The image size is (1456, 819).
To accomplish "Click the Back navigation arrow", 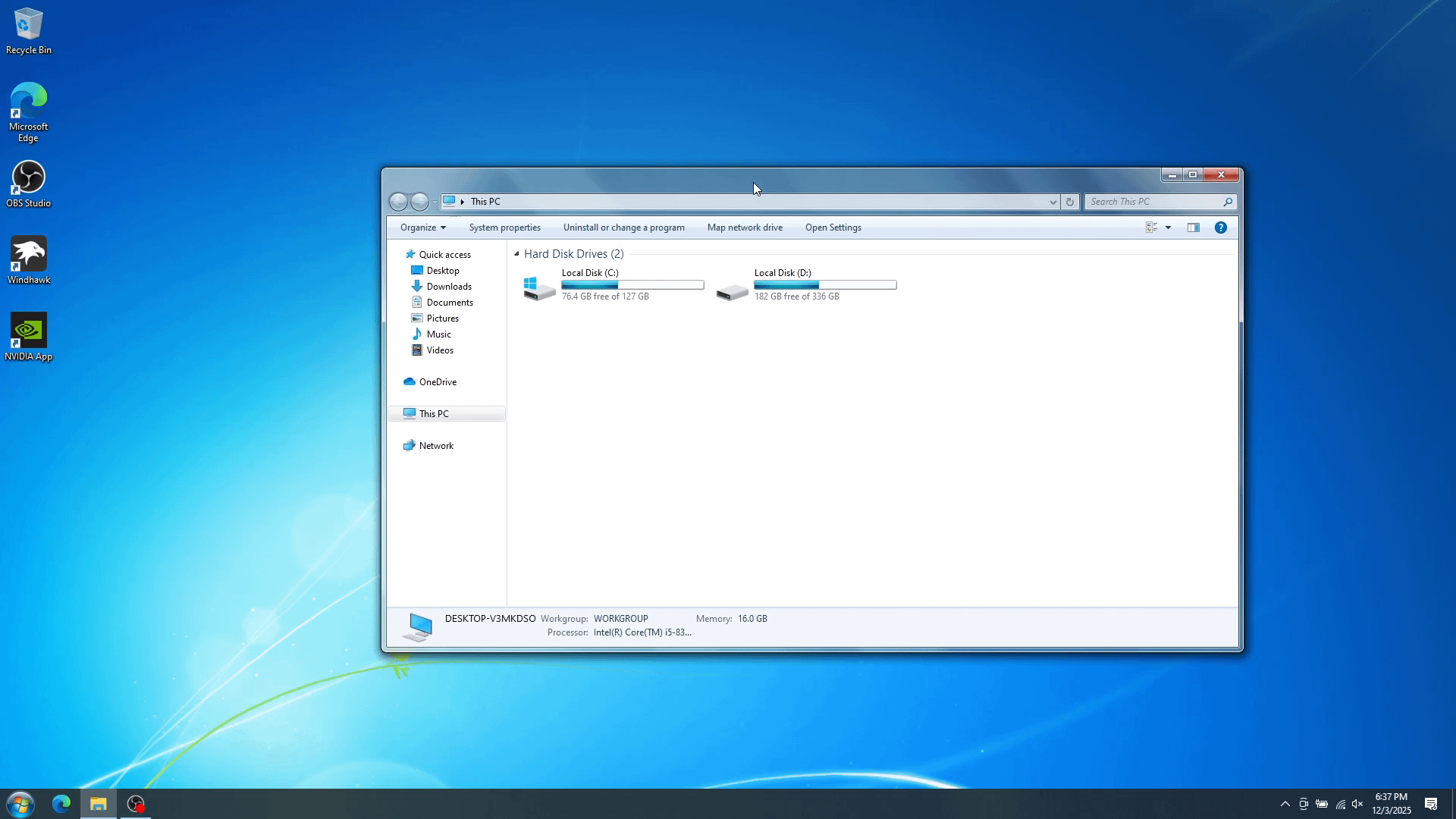I will tap(398, 202).
